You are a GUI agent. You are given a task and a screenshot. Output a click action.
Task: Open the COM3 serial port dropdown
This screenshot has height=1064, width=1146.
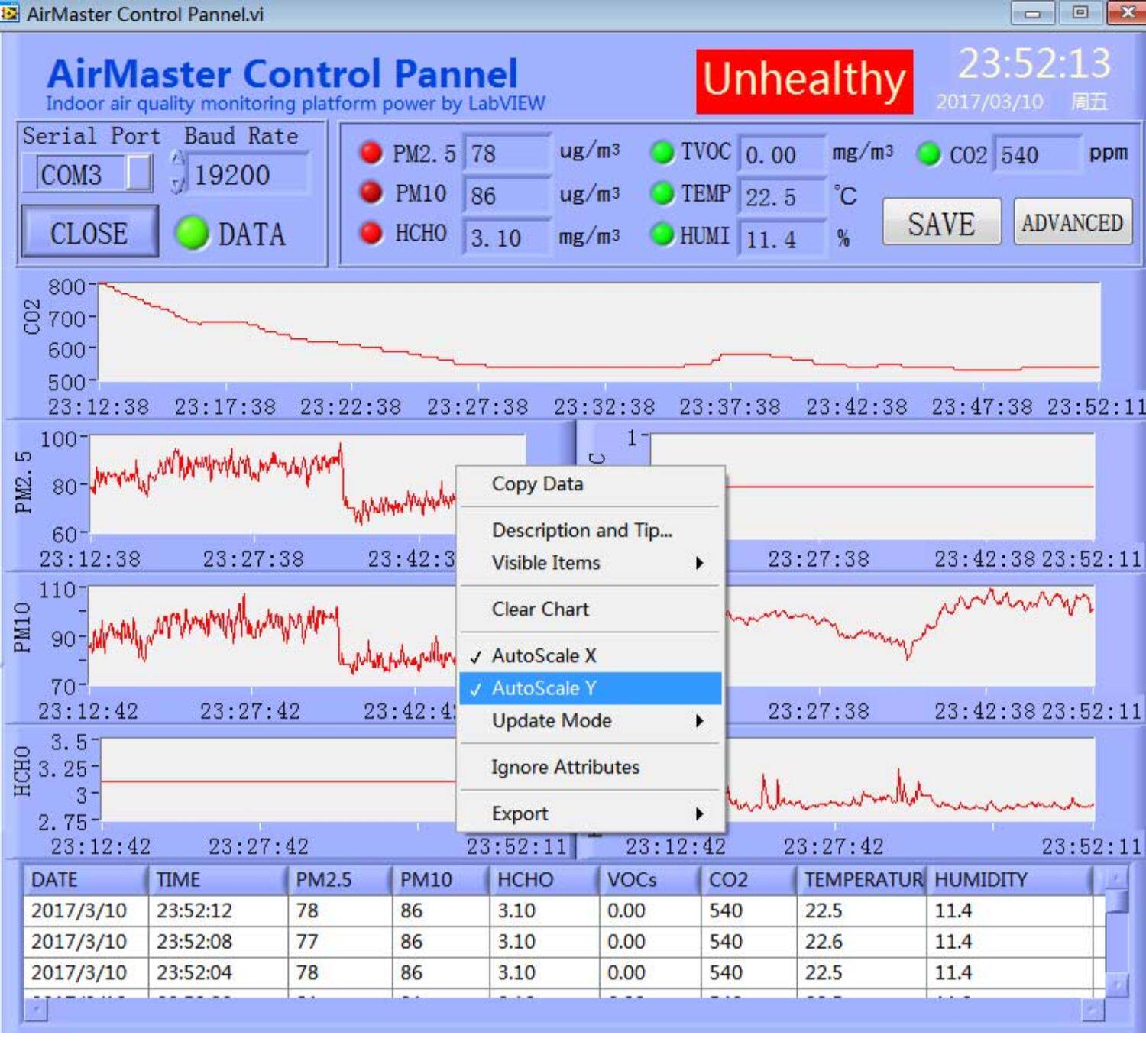click(x=138, y=173)
